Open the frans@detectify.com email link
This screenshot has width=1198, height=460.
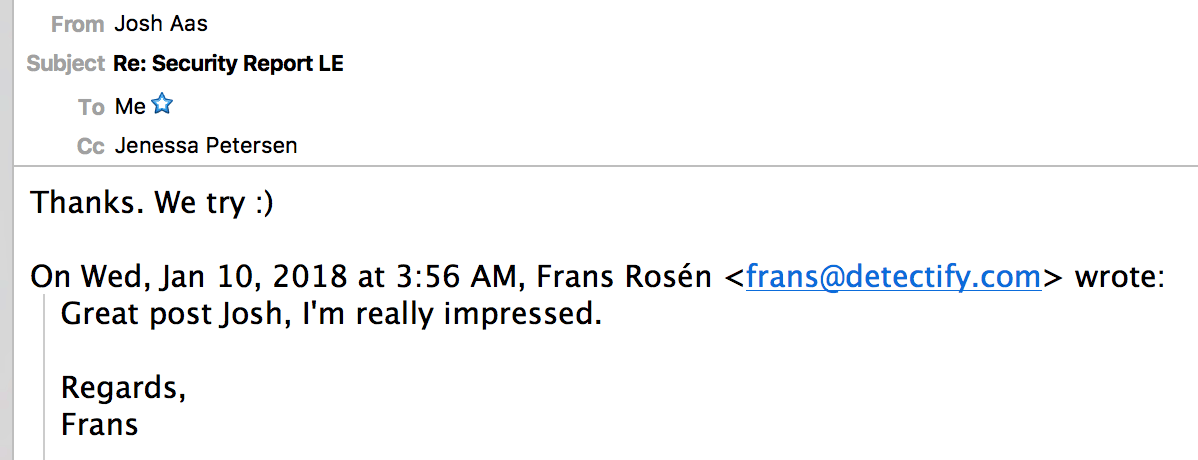tap(894, 277)
